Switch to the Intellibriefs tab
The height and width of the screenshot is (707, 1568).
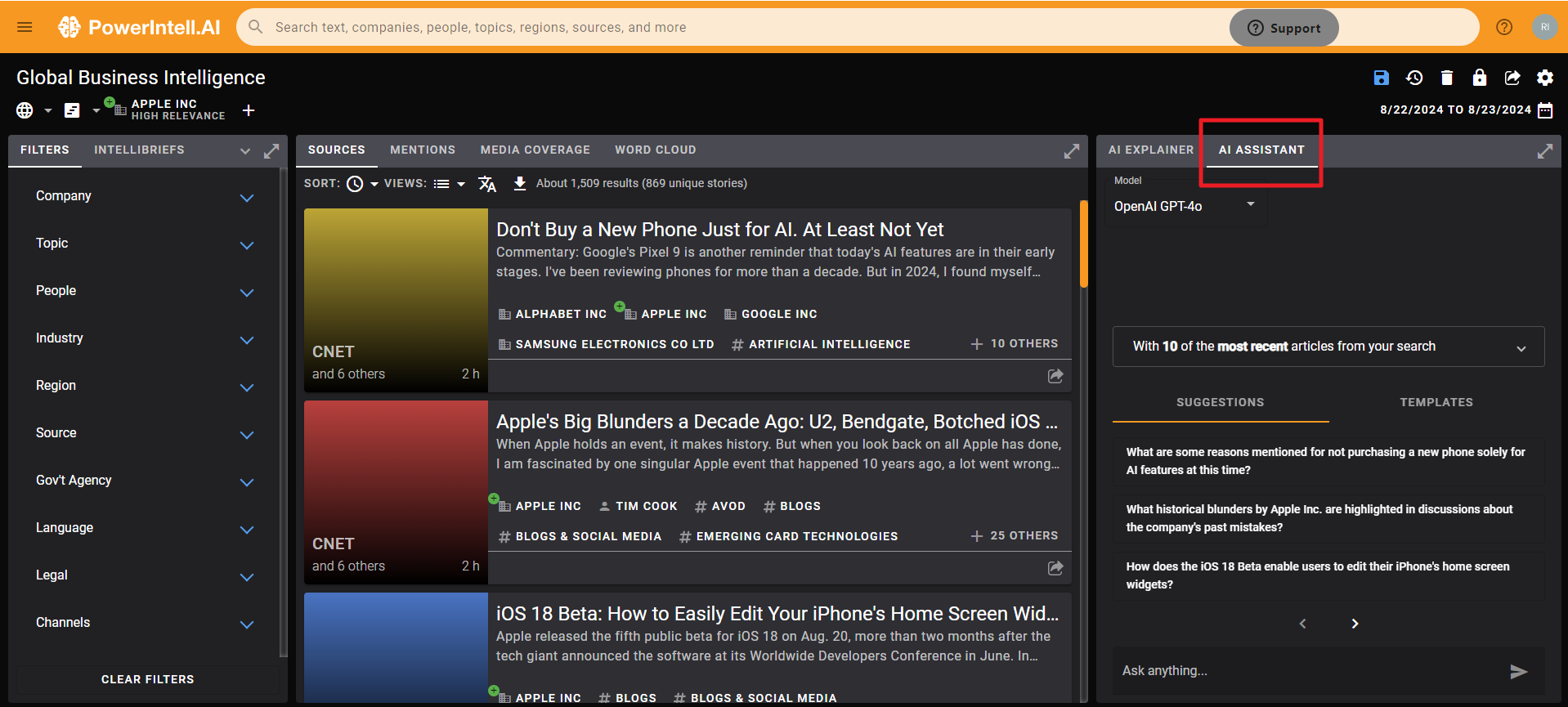[x=139, y=150]
